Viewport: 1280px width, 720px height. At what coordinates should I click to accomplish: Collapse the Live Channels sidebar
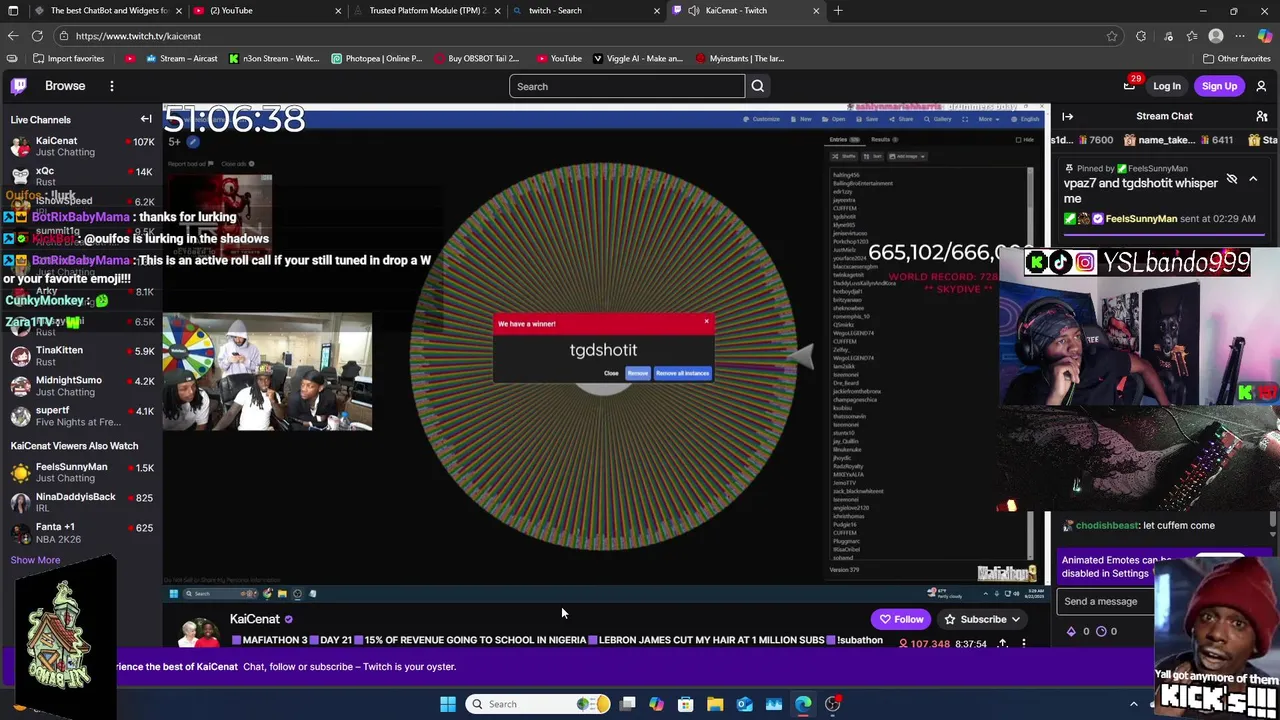point(146,119)
